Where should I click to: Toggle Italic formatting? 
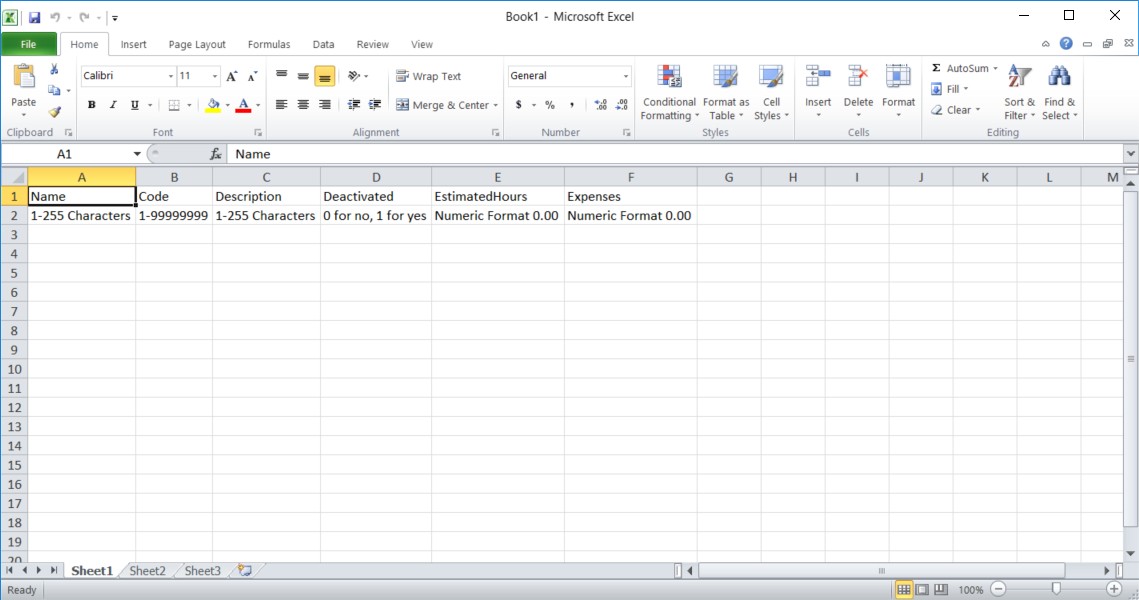point(113,105)
